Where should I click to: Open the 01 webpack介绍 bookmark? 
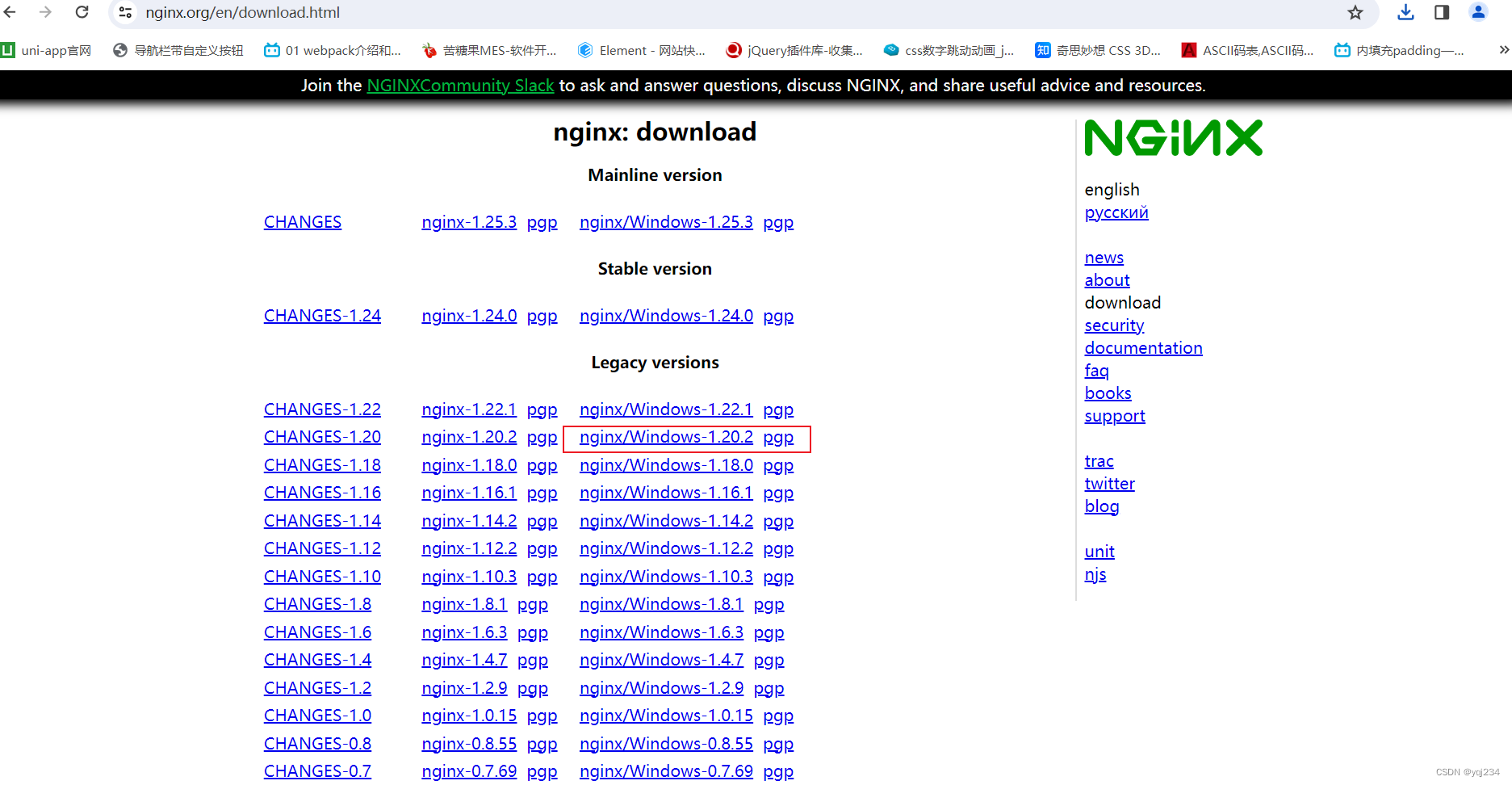click(x=333, y=50)
